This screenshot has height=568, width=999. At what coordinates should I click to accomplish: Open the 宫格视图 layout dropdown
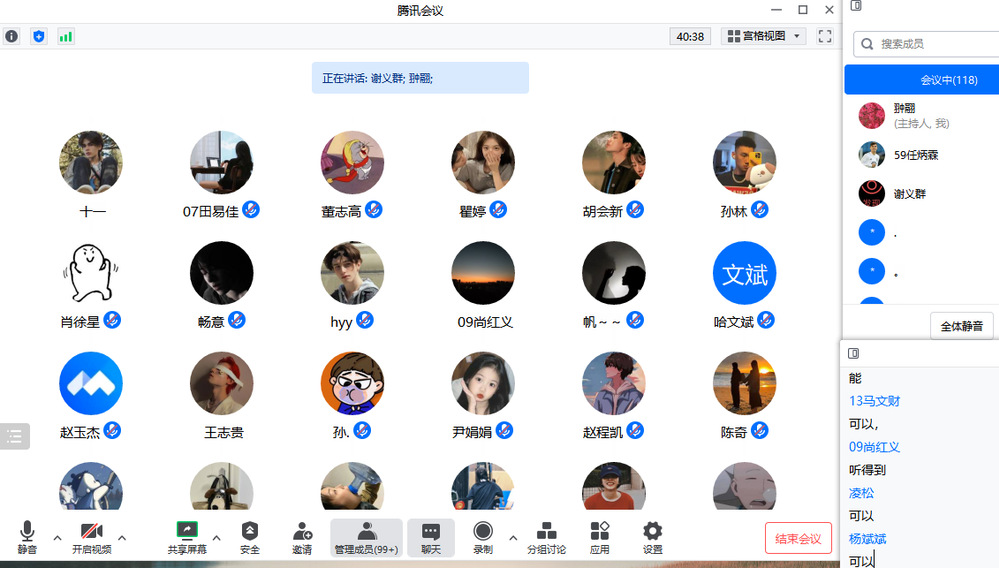765,36
